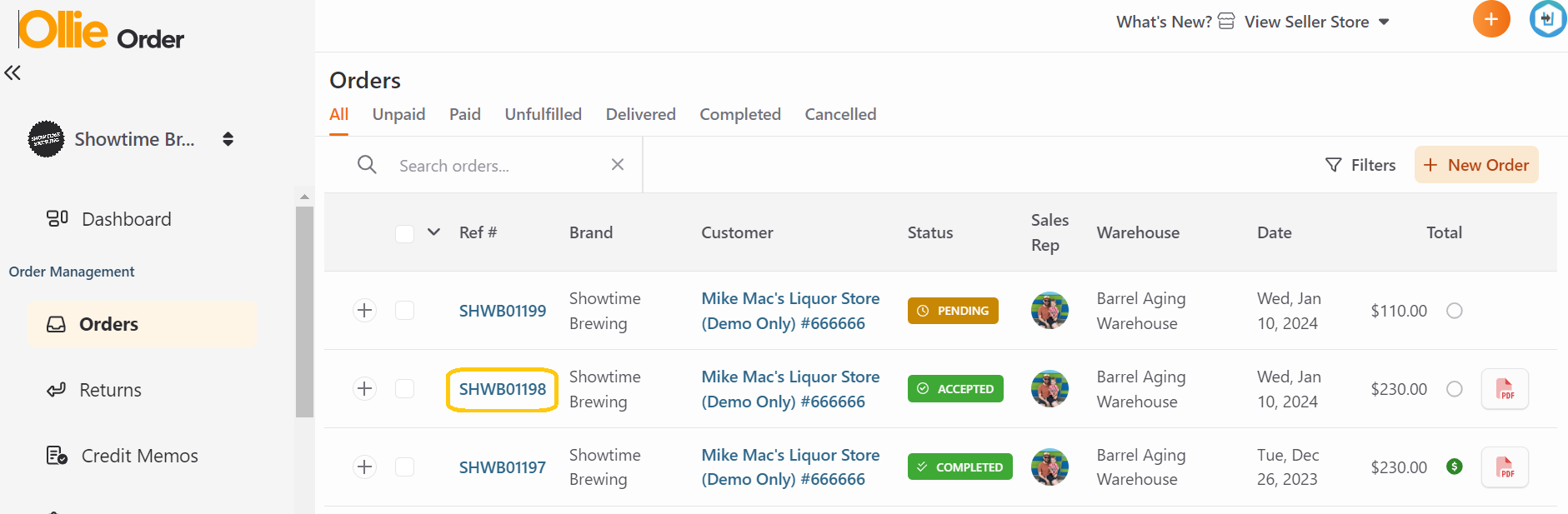Focus the Search orders input field
This screenshot has width=1568, height=514.
[x=496, y=166]
